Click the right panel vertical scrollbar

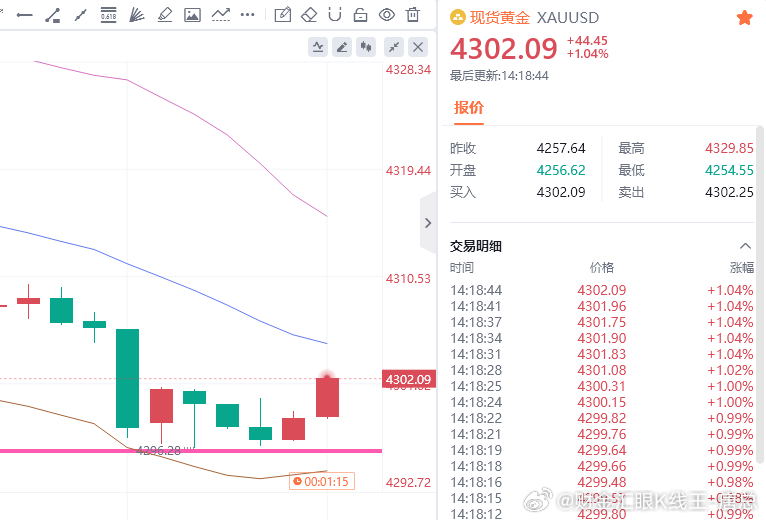click(760, 294)
